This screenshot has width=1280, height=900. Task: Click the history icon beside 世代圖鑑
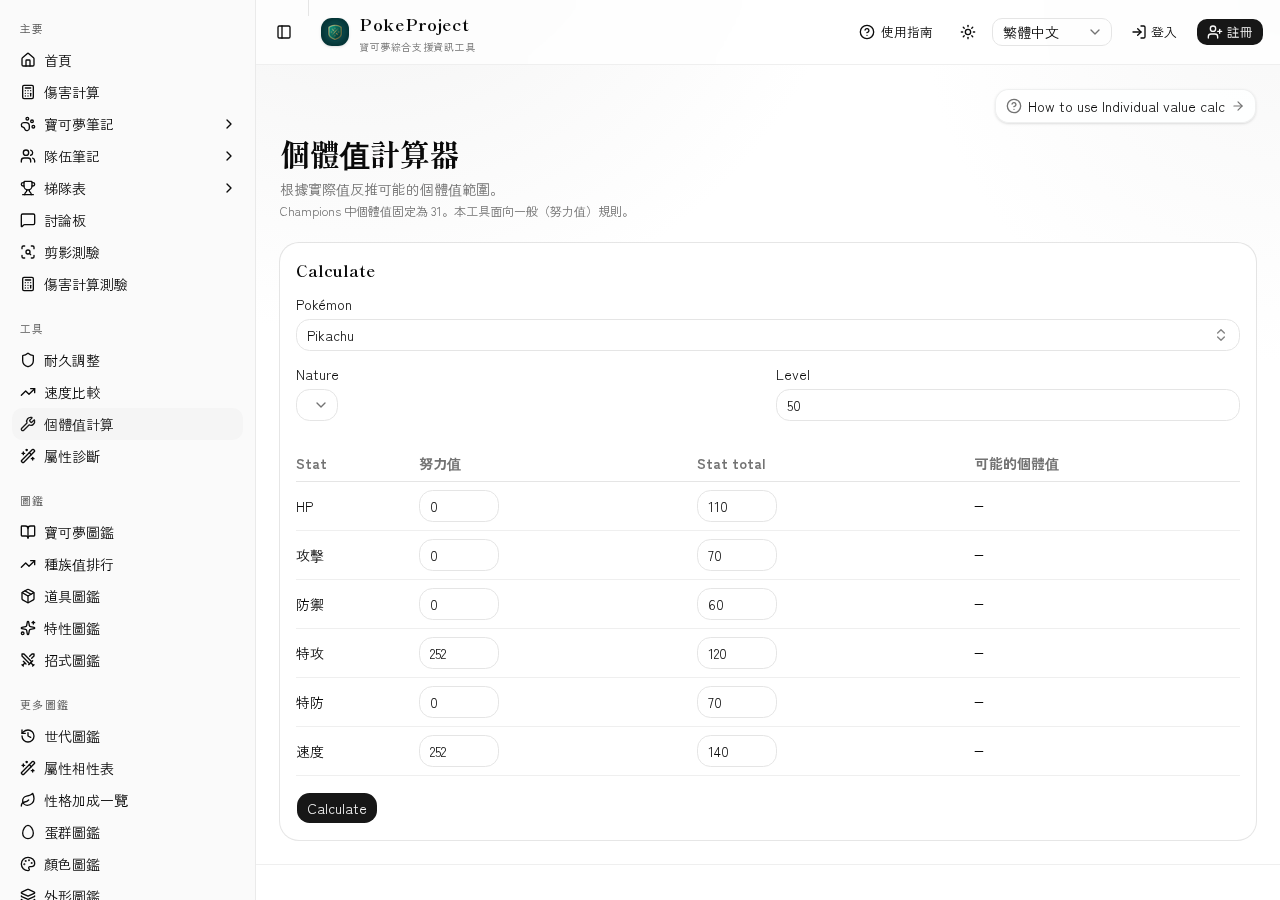pyautogui.click(x=28, y=736)
